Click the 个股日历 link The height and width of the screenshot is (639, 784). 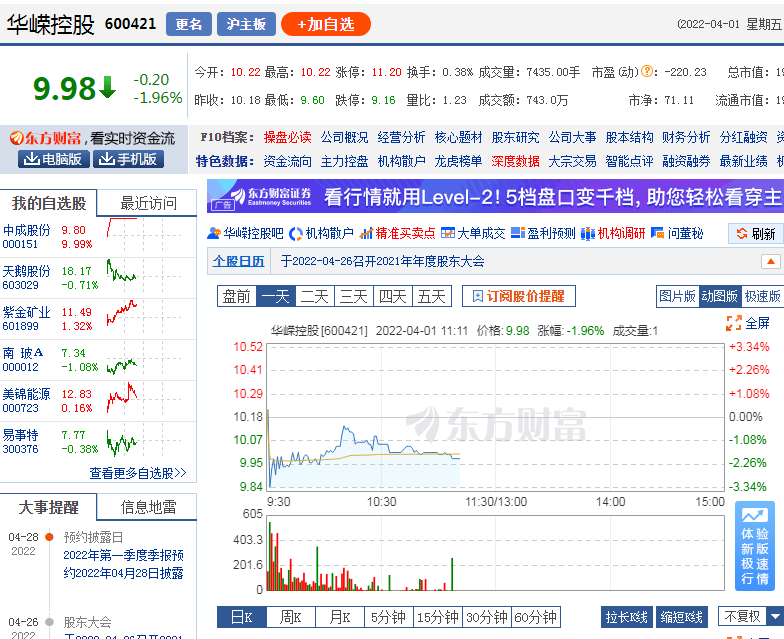click(x=238, y=261)
